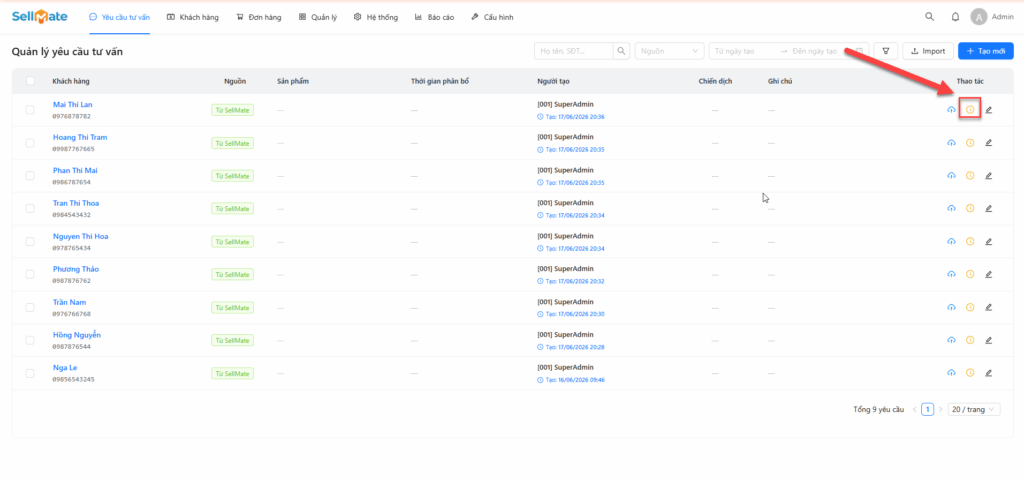The width and height of the screenshot is (1024, 480).
Task: Tick the checkbox for Phương Thảo
Action: 30,274
